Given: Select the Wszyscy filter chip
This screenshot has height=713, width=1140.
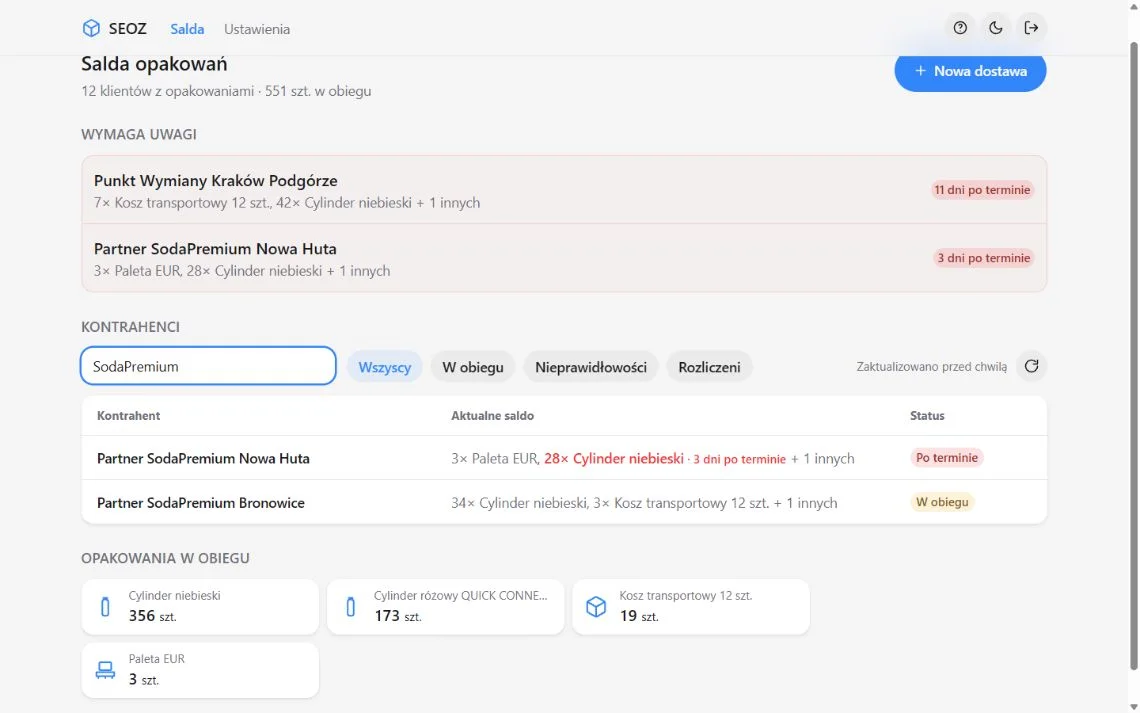Looking at the screenshot, I should [385, 367].
